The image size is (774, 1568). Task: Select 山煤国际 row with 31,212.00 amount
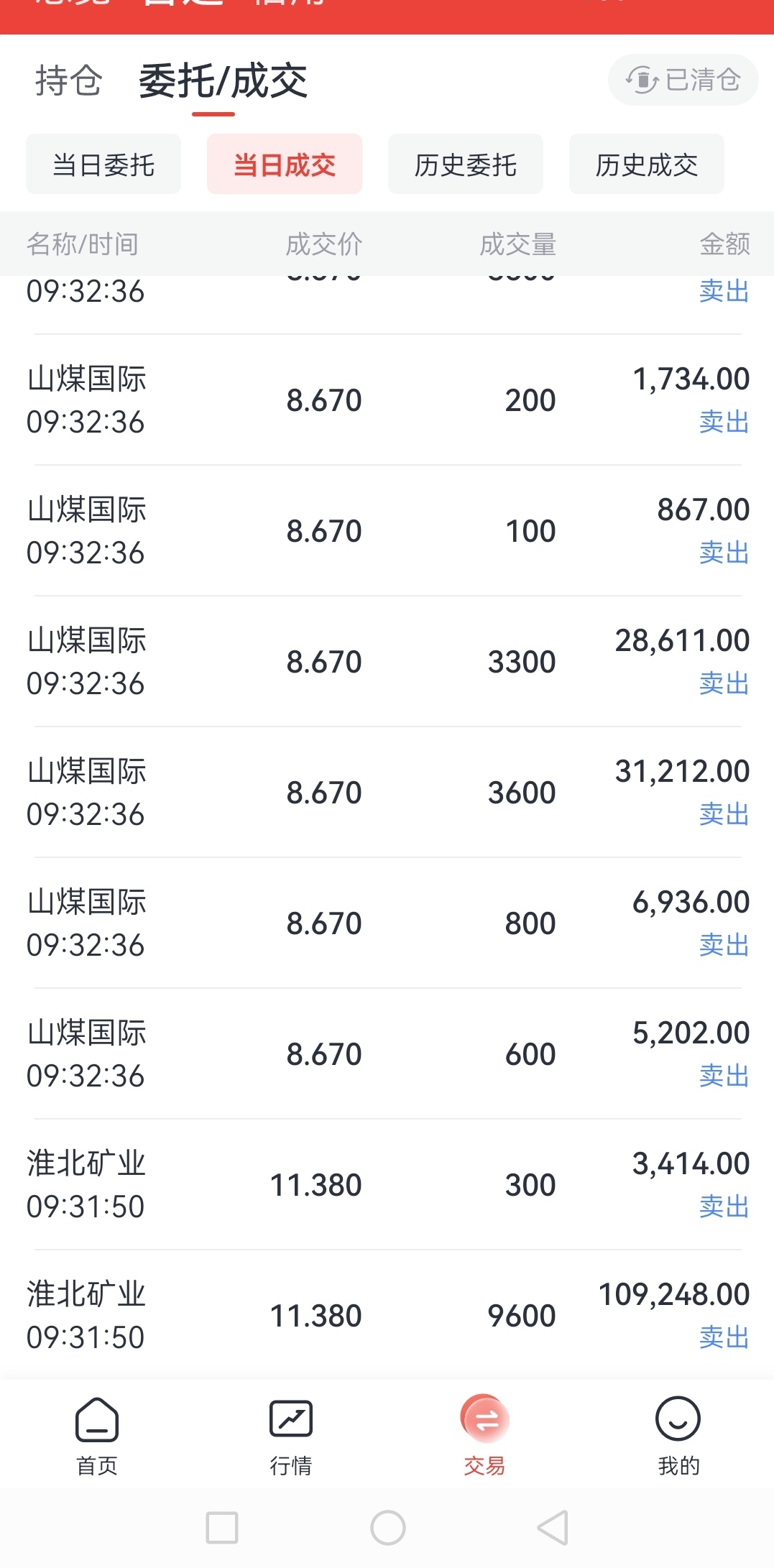(388, 792)
